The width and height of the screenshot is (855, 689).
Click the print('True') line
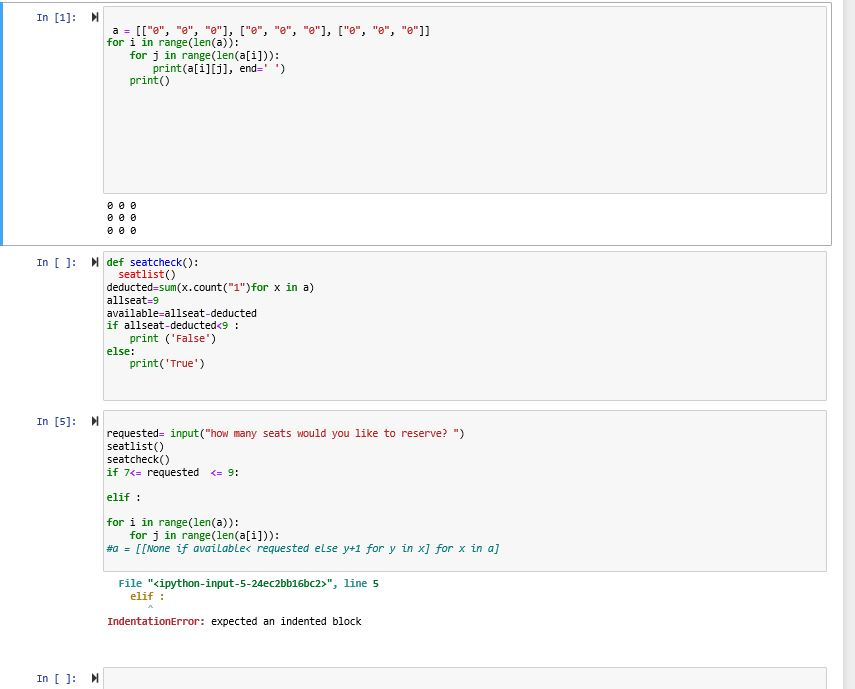(x=167, y=364)
